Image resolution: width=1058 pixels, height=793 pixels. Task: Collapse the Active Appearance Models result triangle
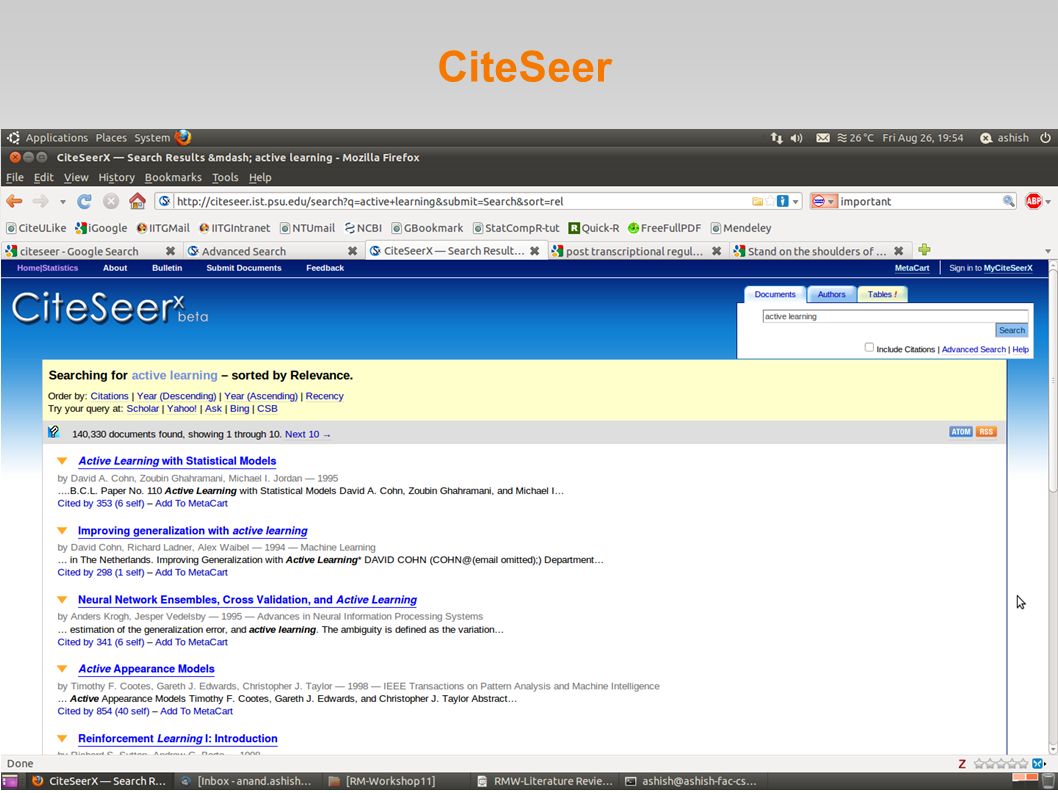click(62, 669)
